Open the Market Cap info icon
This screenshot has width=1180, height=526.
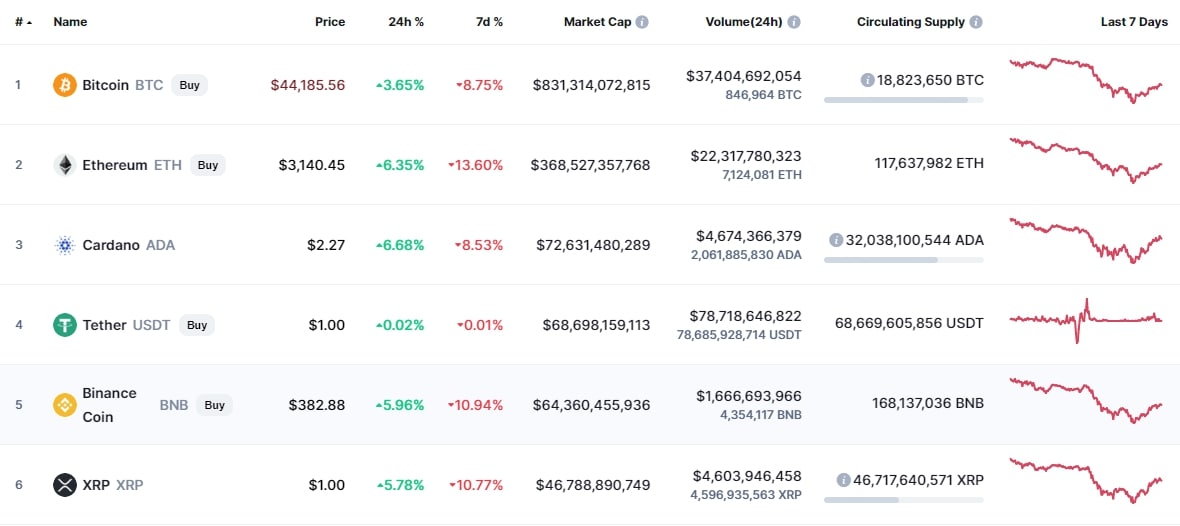(x=642, y=22)
